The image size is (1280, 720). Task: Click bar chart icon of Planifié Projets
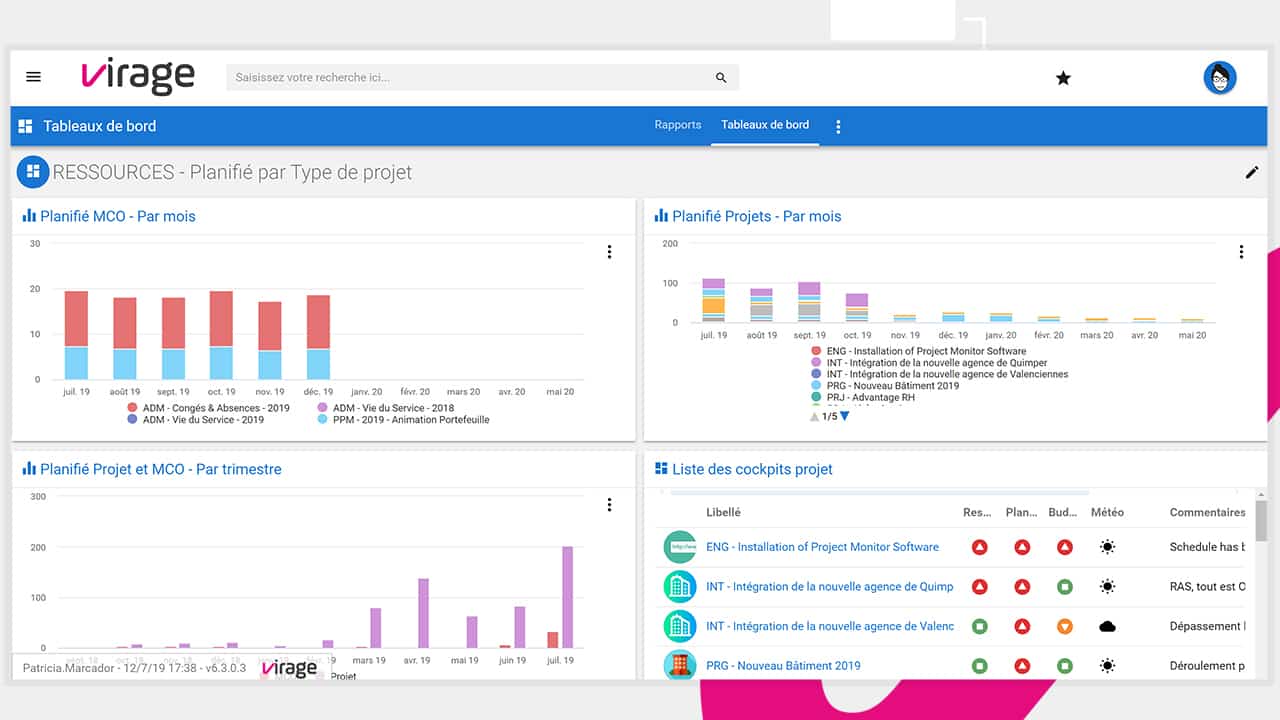pyautogui.click(x=661, y=216)
